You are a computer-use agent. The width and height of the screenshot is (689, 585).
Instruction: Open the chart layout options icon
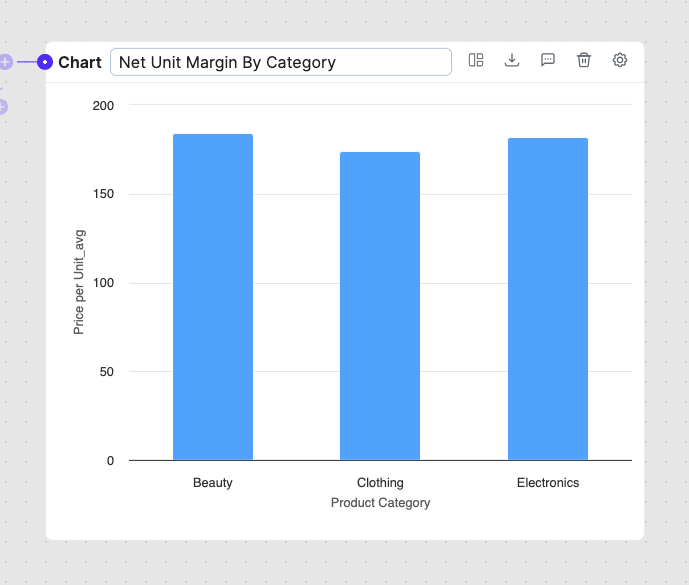[476, 60]
